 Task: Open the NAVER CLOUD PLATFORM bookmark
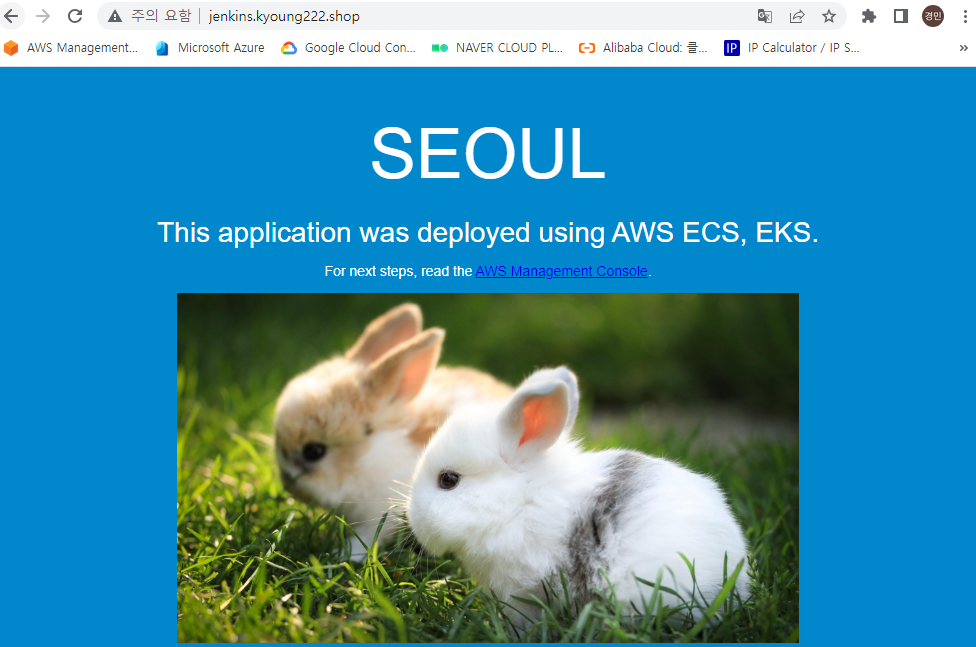pyautogui.click(x=497, y=48)
